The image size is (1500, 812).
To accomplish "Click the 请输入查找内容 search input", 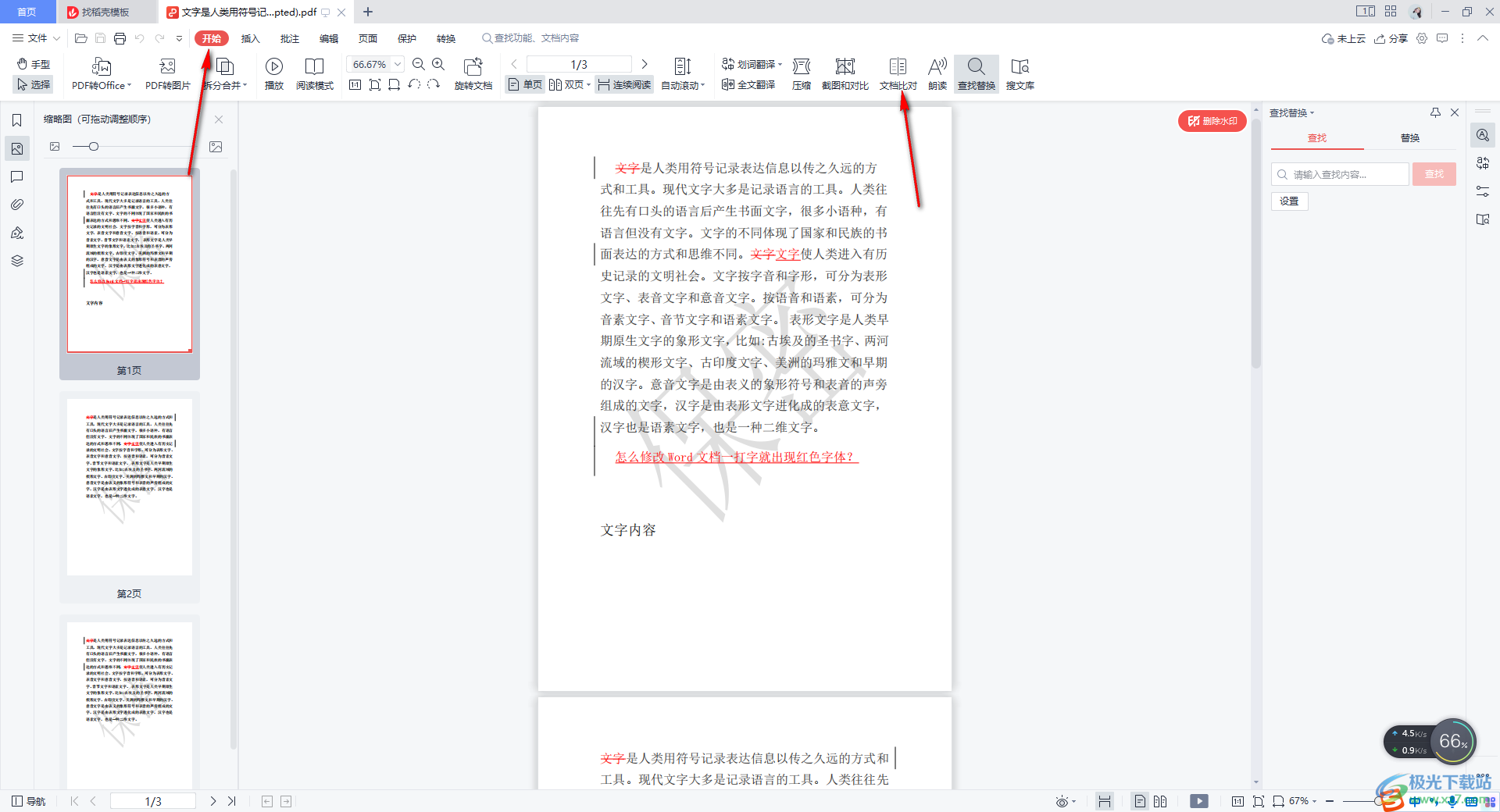I will coord(1340,174).
